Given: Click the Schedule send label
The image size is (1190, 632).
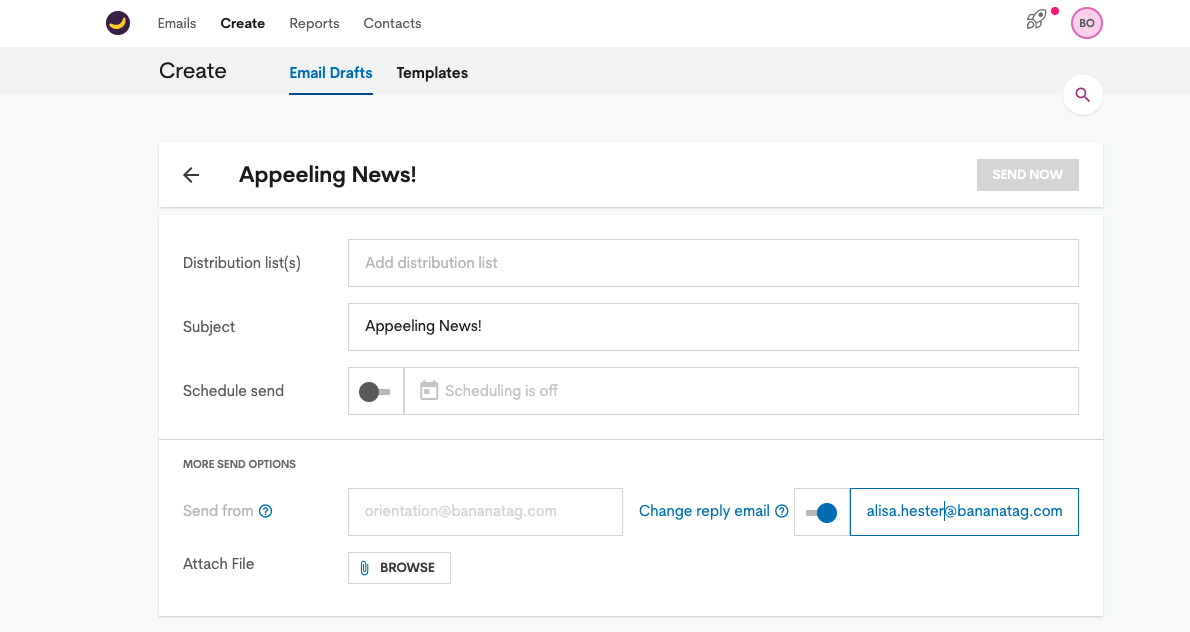Looking at the screenshot, I should [233, 391].
